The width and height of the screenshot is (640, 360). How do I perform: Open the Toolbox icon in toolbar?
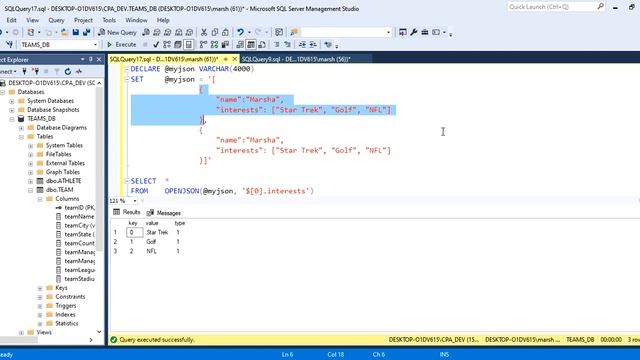(x=424, y=32)
